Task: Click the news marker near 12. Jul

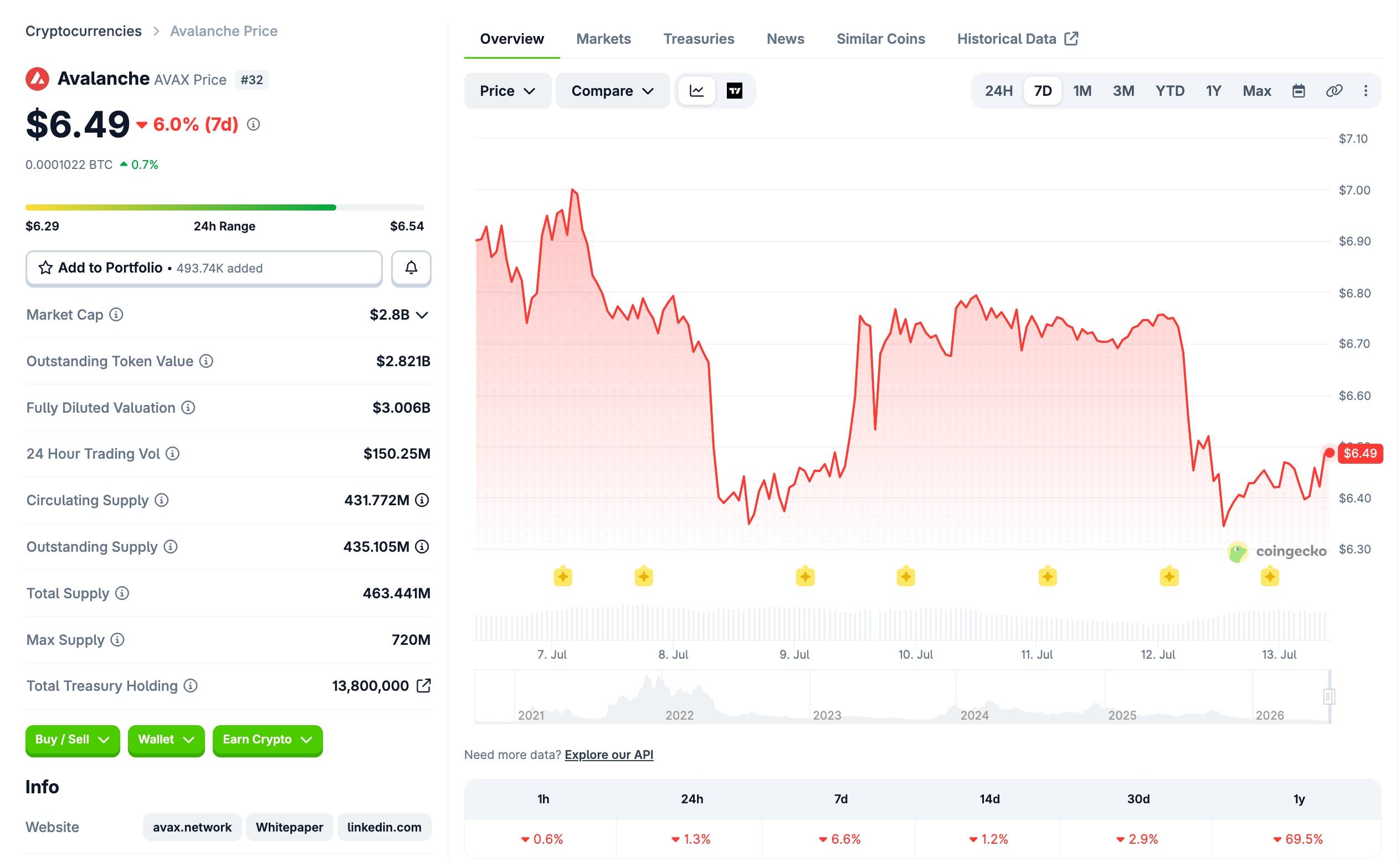Action: tap(1170, 577)
